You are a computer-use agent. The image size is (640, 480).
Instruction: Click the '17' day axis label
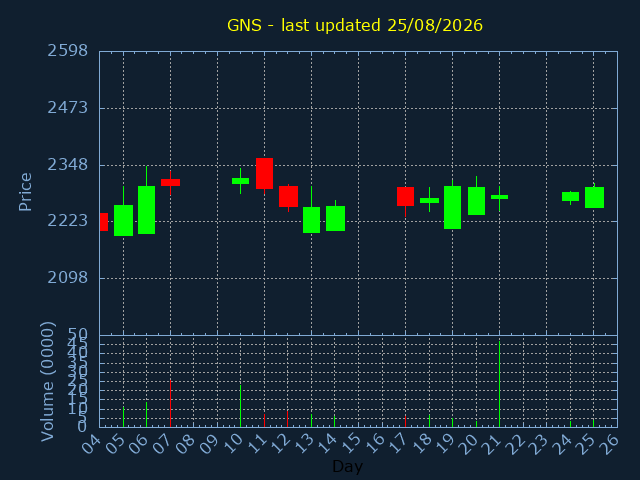(x=398, y=444)
